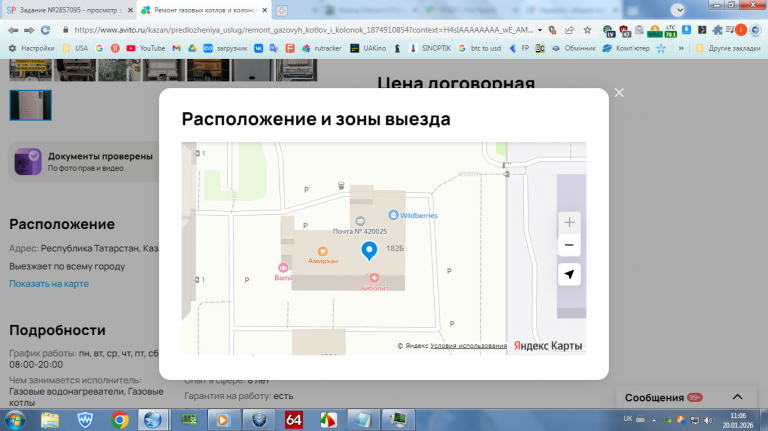
Task: Launch Chrome from the taskbar
Action: point(120,420)
